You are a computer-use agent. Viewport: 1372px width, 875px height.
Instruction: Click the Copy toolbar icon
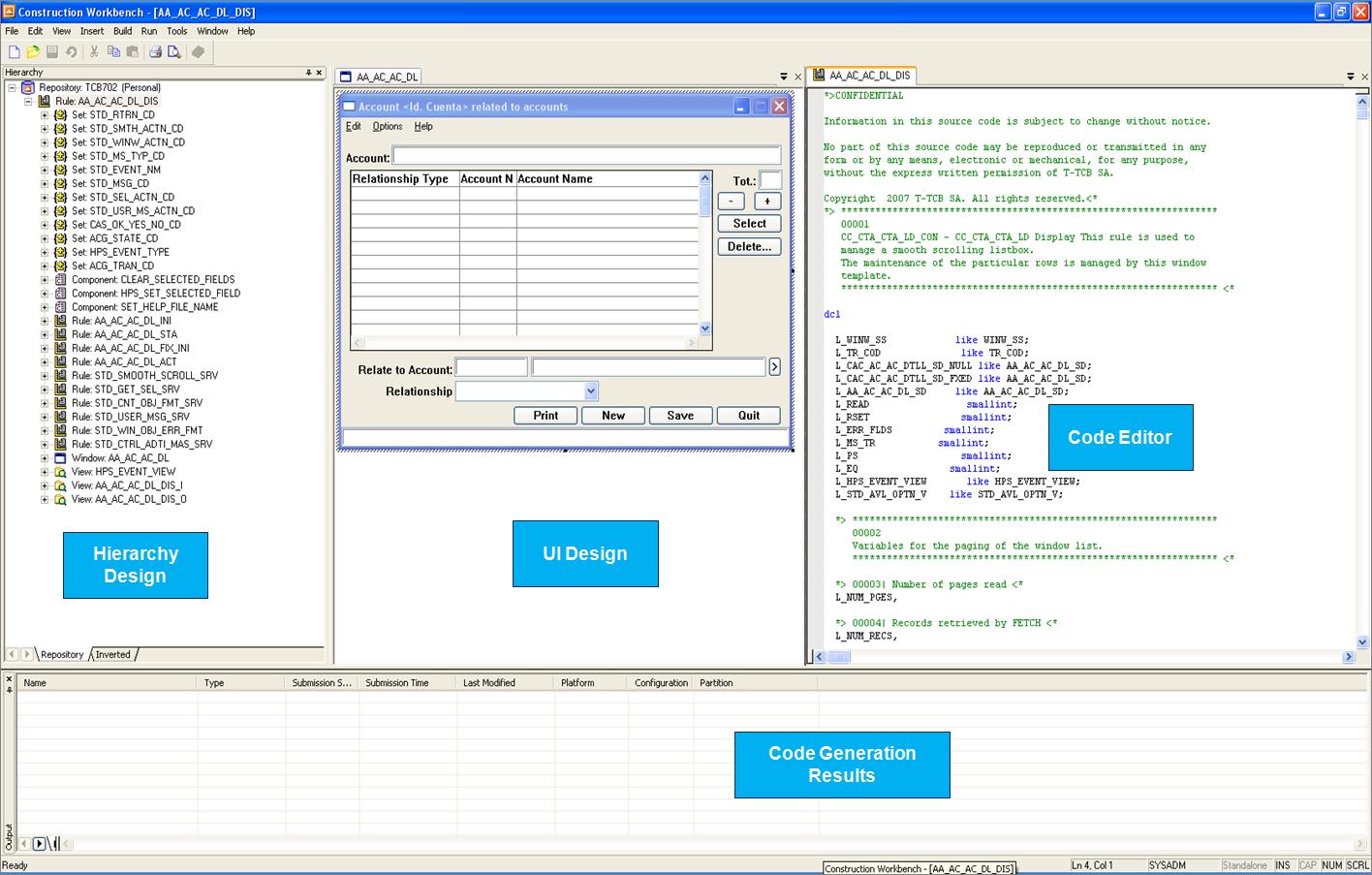[x=113, y=52]
